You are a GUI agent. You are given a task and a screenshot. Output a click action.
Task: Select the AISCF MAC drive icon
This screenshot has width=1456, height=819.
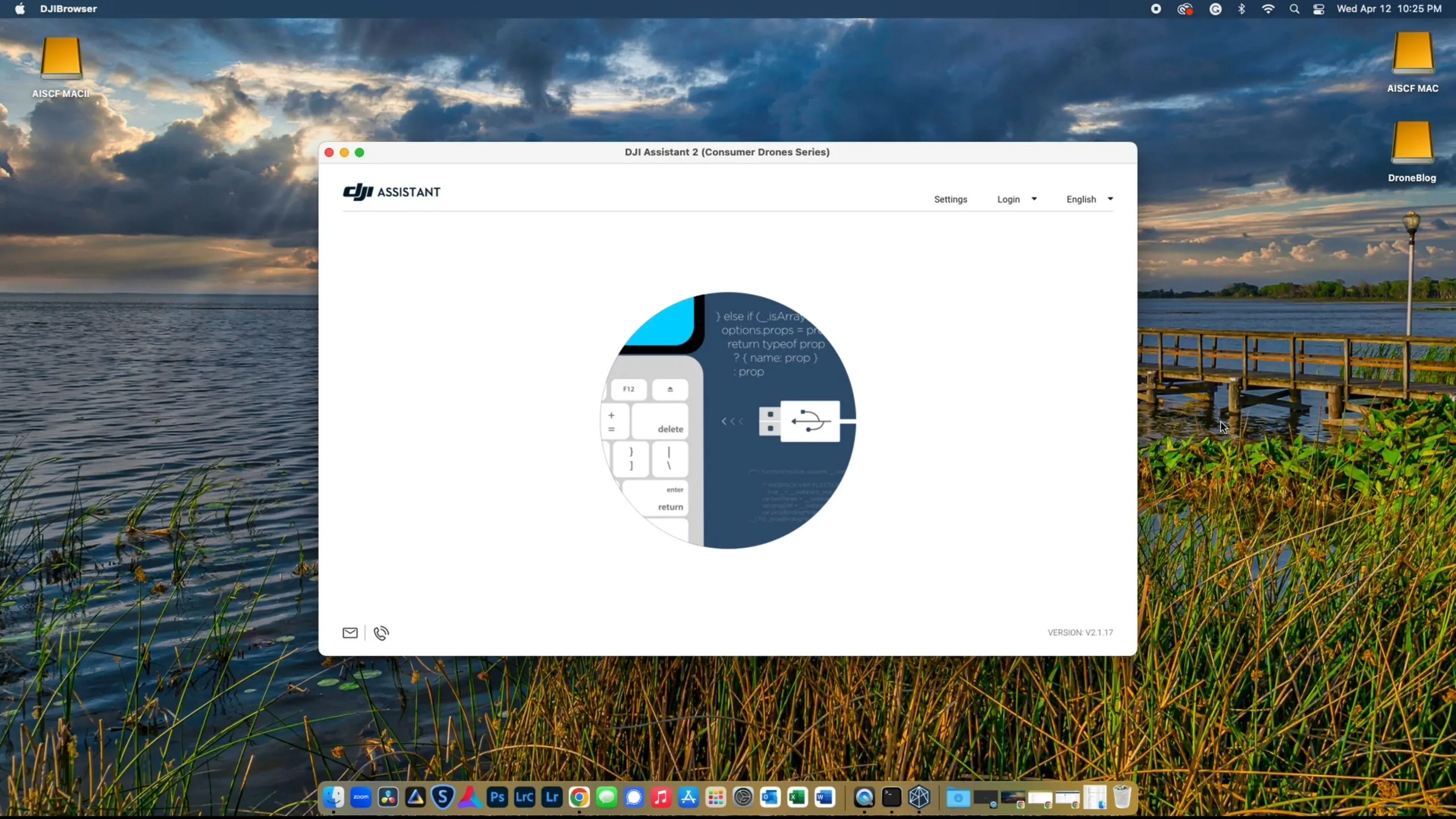pos(1413,53)
